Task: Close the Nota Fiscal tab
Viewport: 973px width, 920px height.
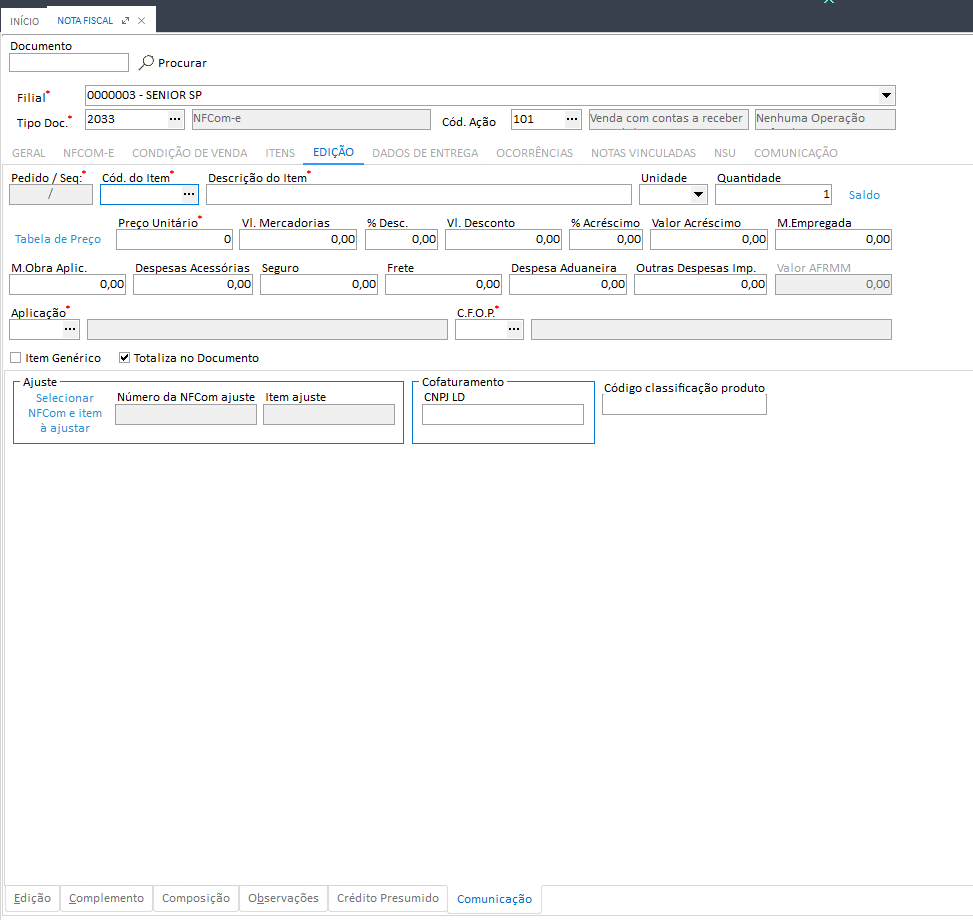Action: point(141,20)
